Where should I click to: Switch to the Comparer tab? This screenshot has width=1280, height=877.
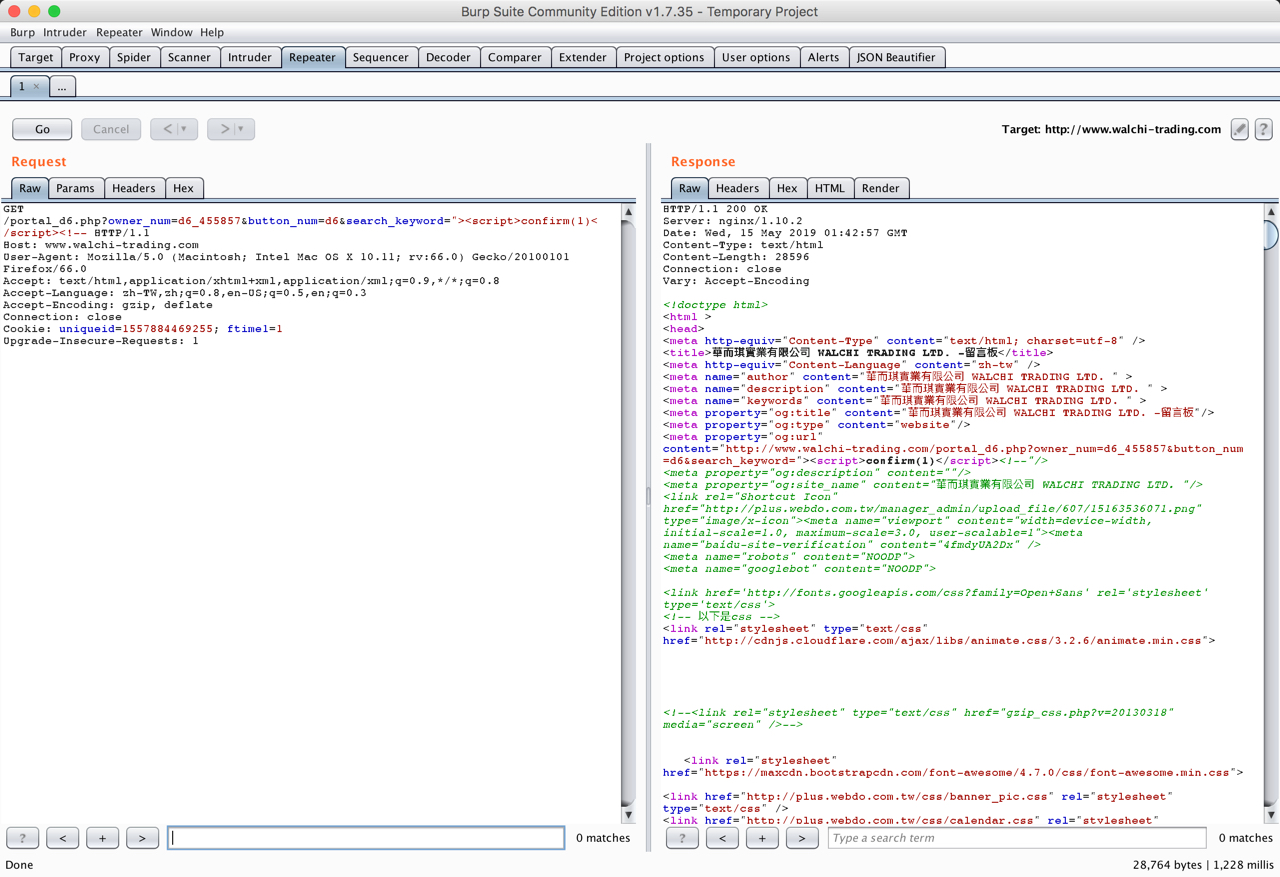[515, 57]
